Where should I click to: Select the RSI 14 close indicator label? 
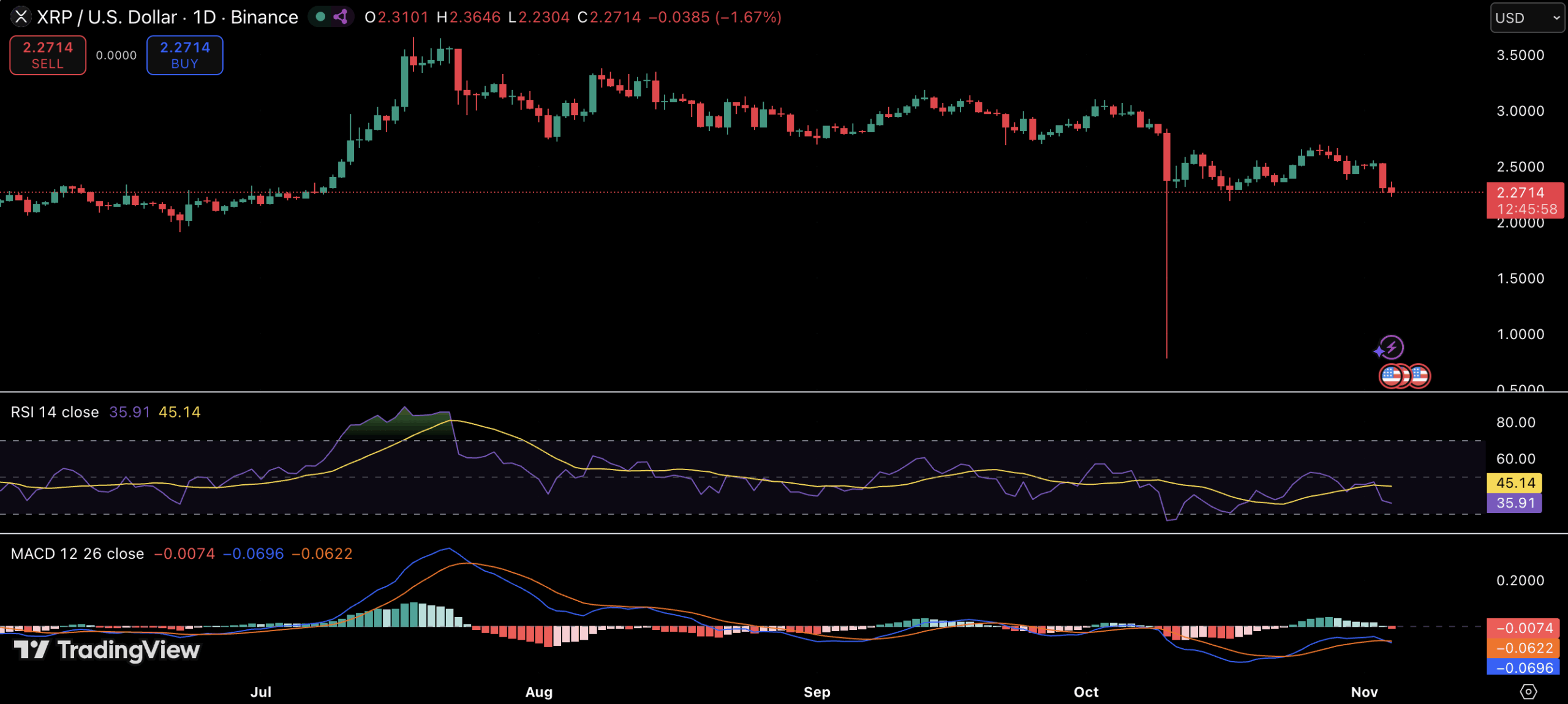point(55,412)
